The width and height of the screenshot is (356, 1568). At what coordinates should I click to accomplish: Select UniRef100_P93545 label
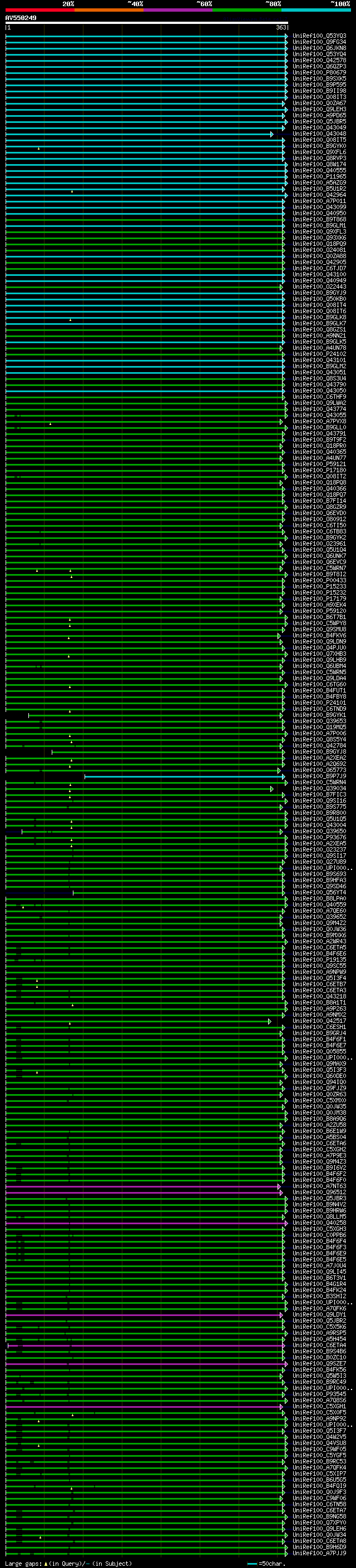coord(319,1394)
